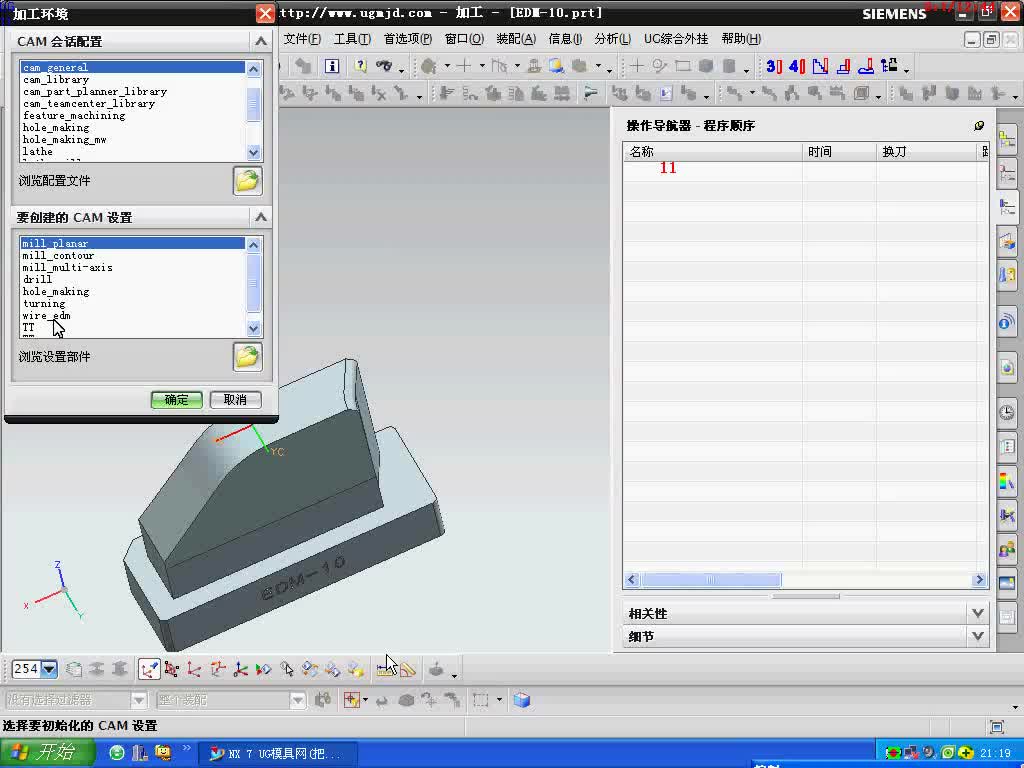
Task: Click the blue zigzag profile icon
Action: (820, 66)
